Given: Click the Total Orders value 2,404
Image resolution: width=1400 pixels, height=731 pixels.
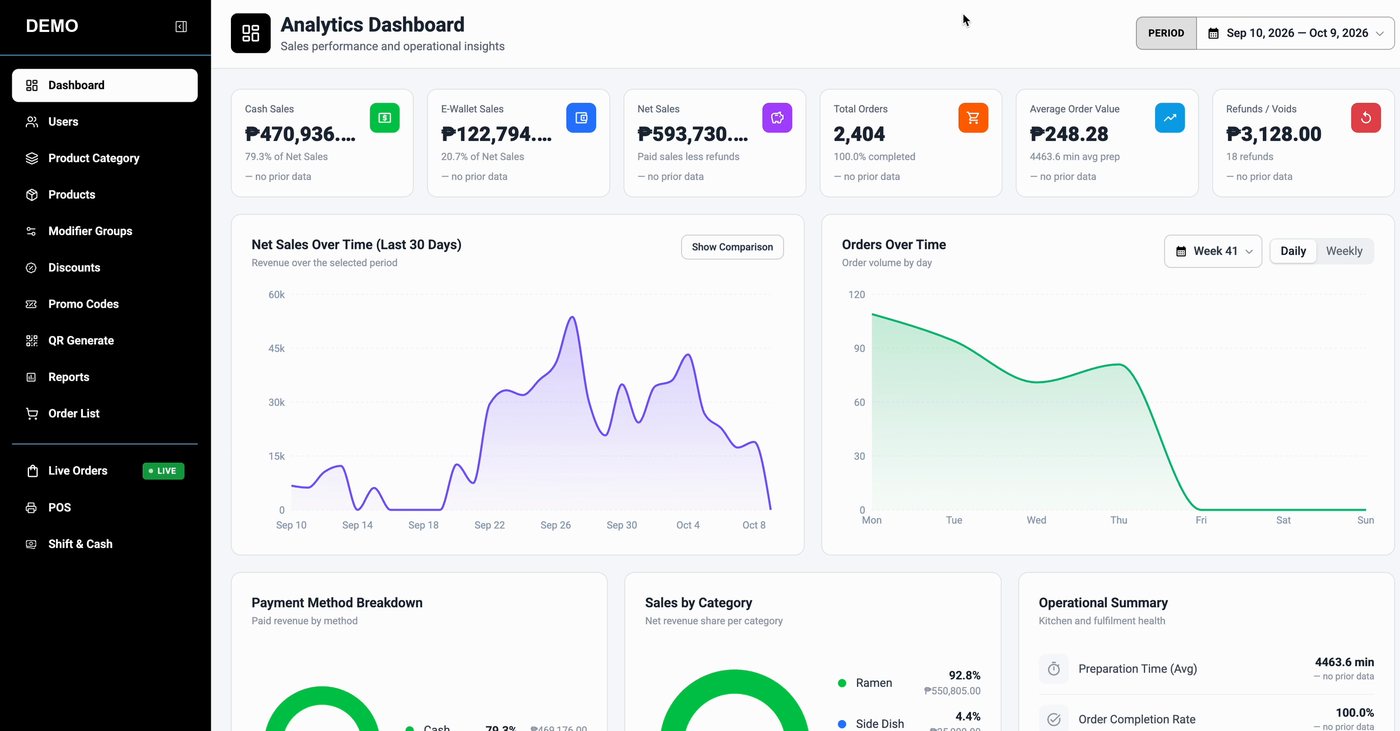Looking at the screenshot, I should click(860, 134).
